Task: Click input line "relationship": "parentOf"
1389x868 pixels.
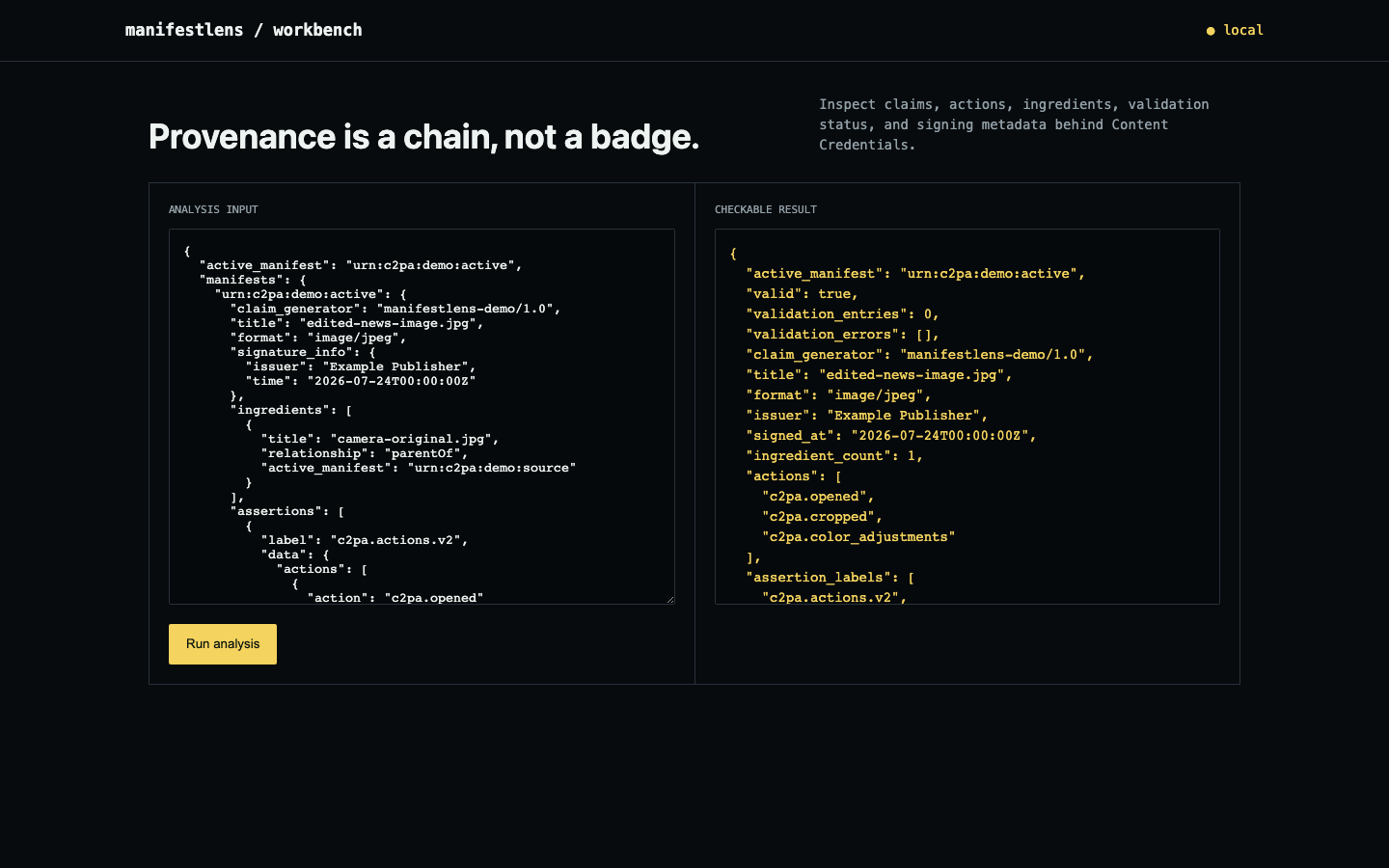Action: click(x=365, y=453)
